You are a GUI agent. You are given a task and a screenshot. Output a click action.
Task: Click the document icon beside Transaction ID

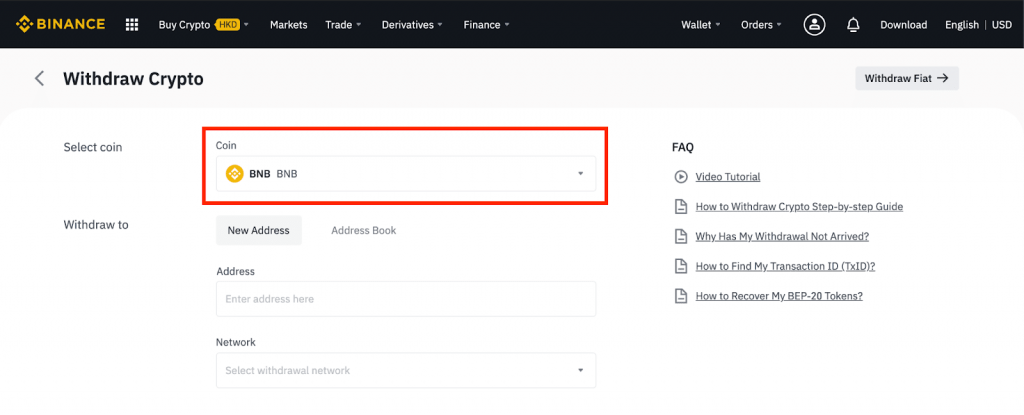(680, 266)
